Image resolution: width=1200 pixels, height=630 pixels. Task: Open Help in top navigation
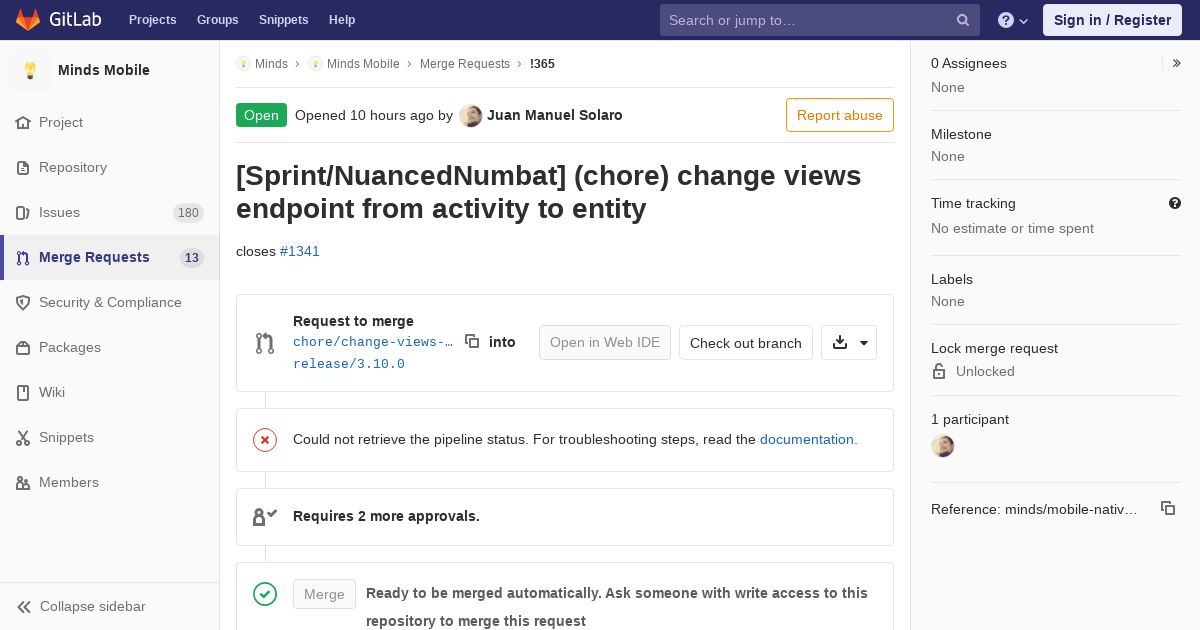[342, 20]
